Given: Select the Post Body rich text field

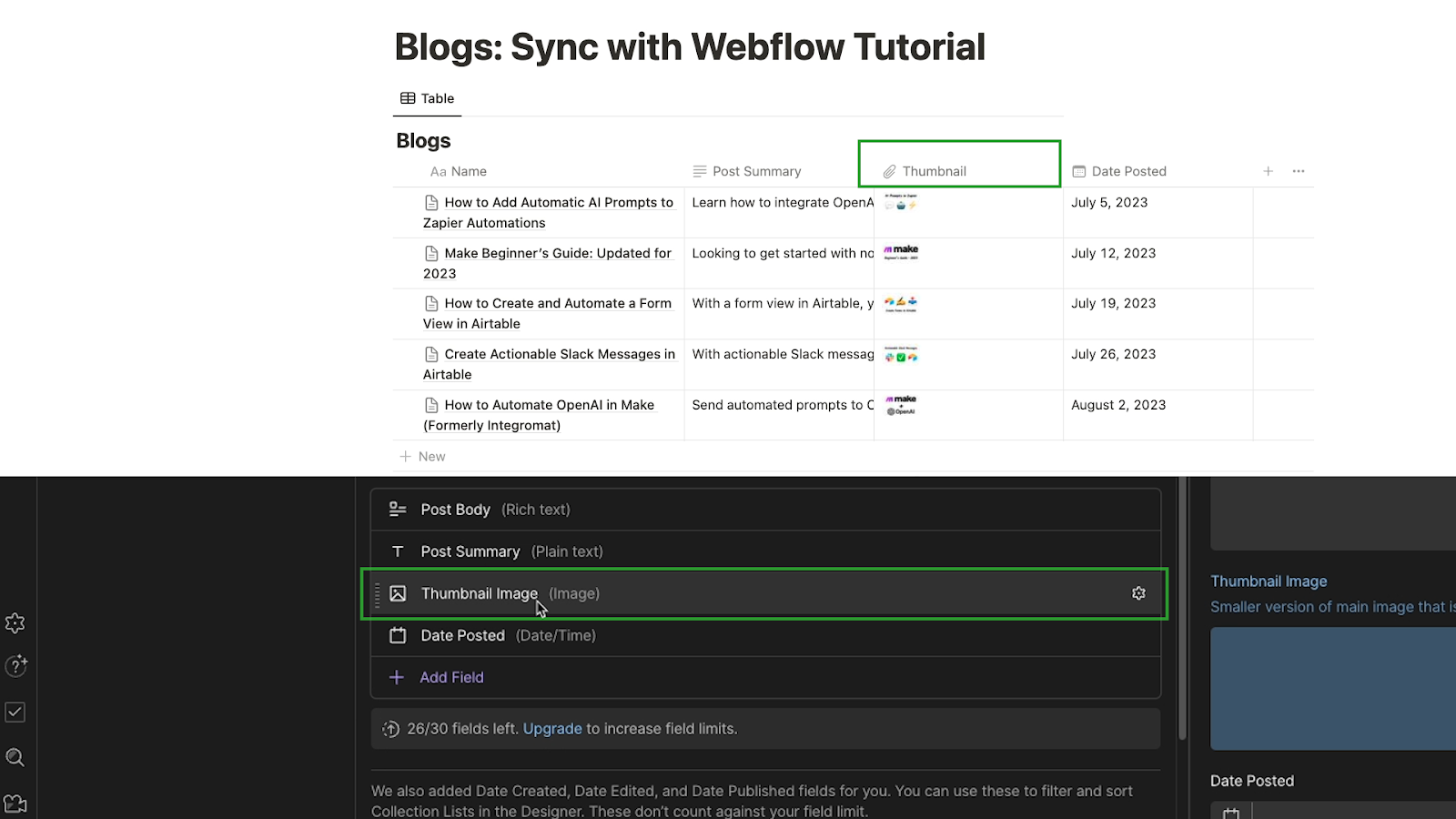Looking at the screenshot, I should click(x=765, y=510).
